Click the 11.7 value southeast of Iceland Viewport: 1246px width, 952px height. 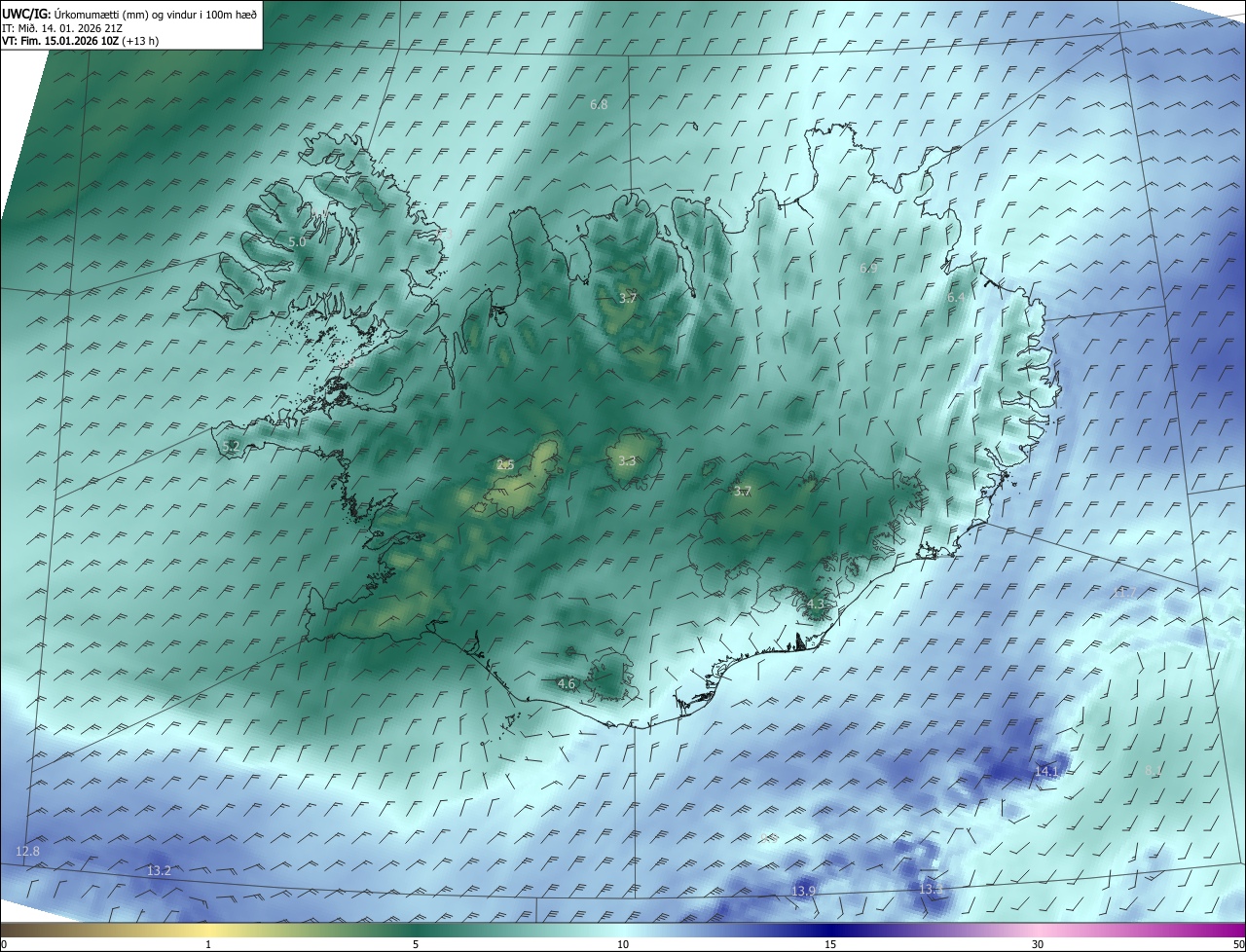click(1124, 593)
